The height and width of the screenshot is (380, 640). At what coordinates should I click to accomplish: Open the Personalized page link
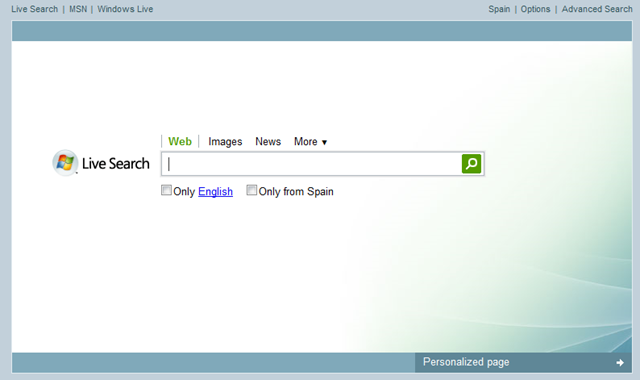[x=466, y=362]
